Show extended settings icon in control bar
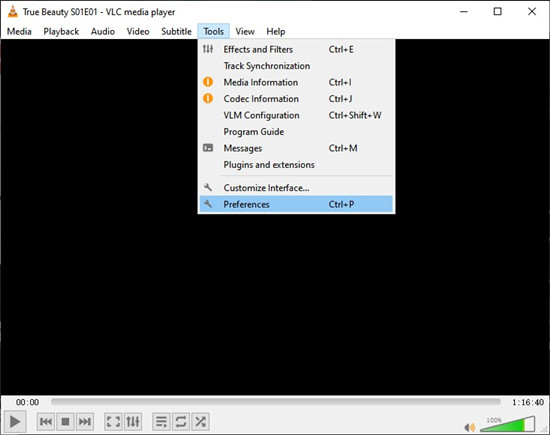Image resolution: width=550 pixels, height=435 pixels. click(133, 421)
